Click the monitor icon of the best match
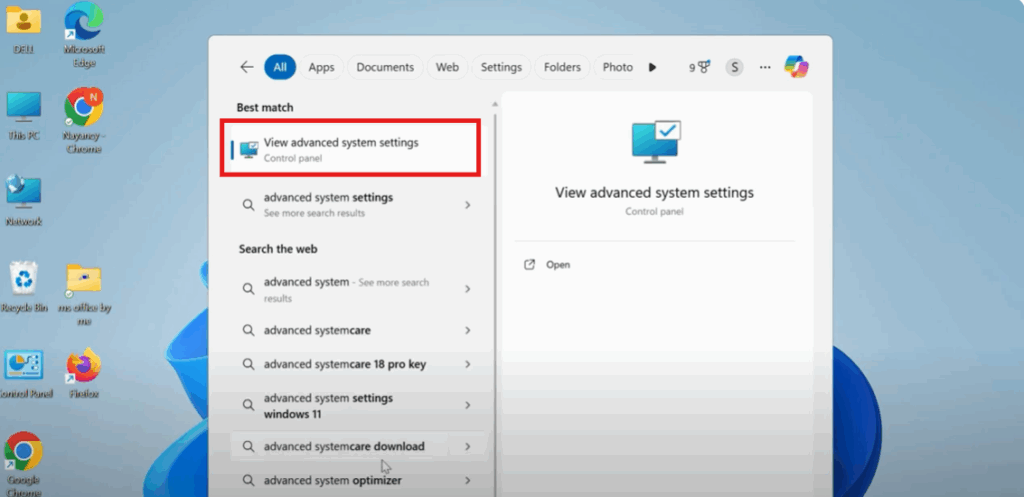The height and width of the screenshot is (497, 1024). 249,149
